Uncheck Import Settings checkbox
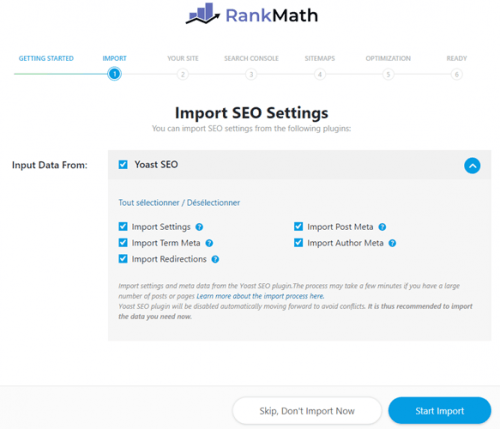This screenshot has height=429, width=500. point(123,227)
